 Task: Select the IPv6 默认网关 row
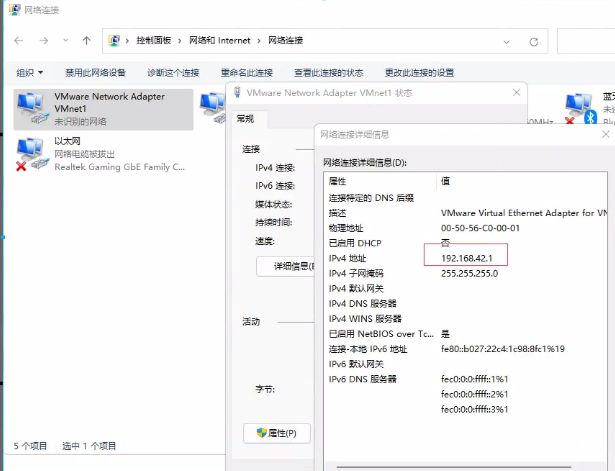[x=466, y=364]
